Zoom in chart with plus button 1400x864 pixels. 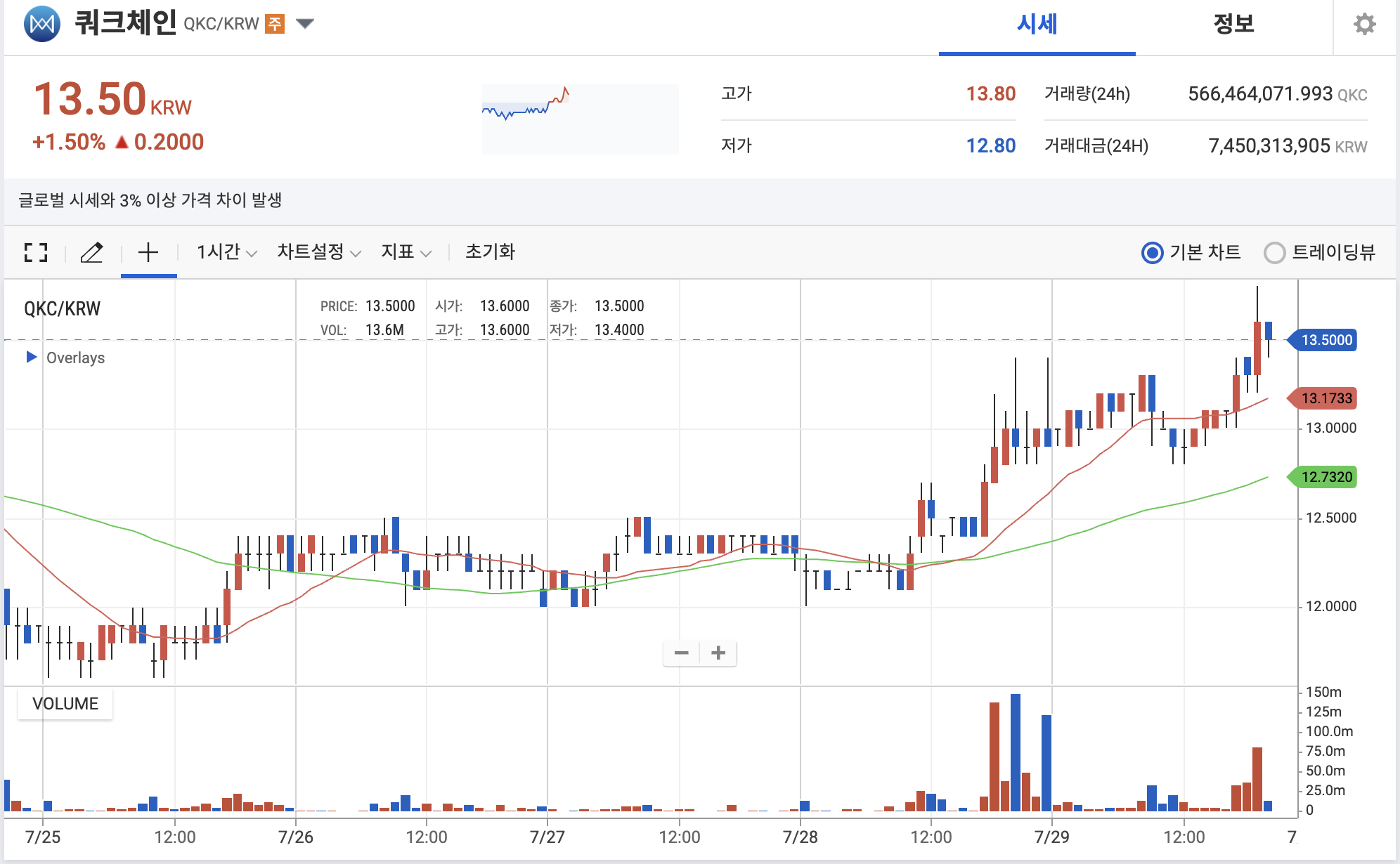coord(718,653)
